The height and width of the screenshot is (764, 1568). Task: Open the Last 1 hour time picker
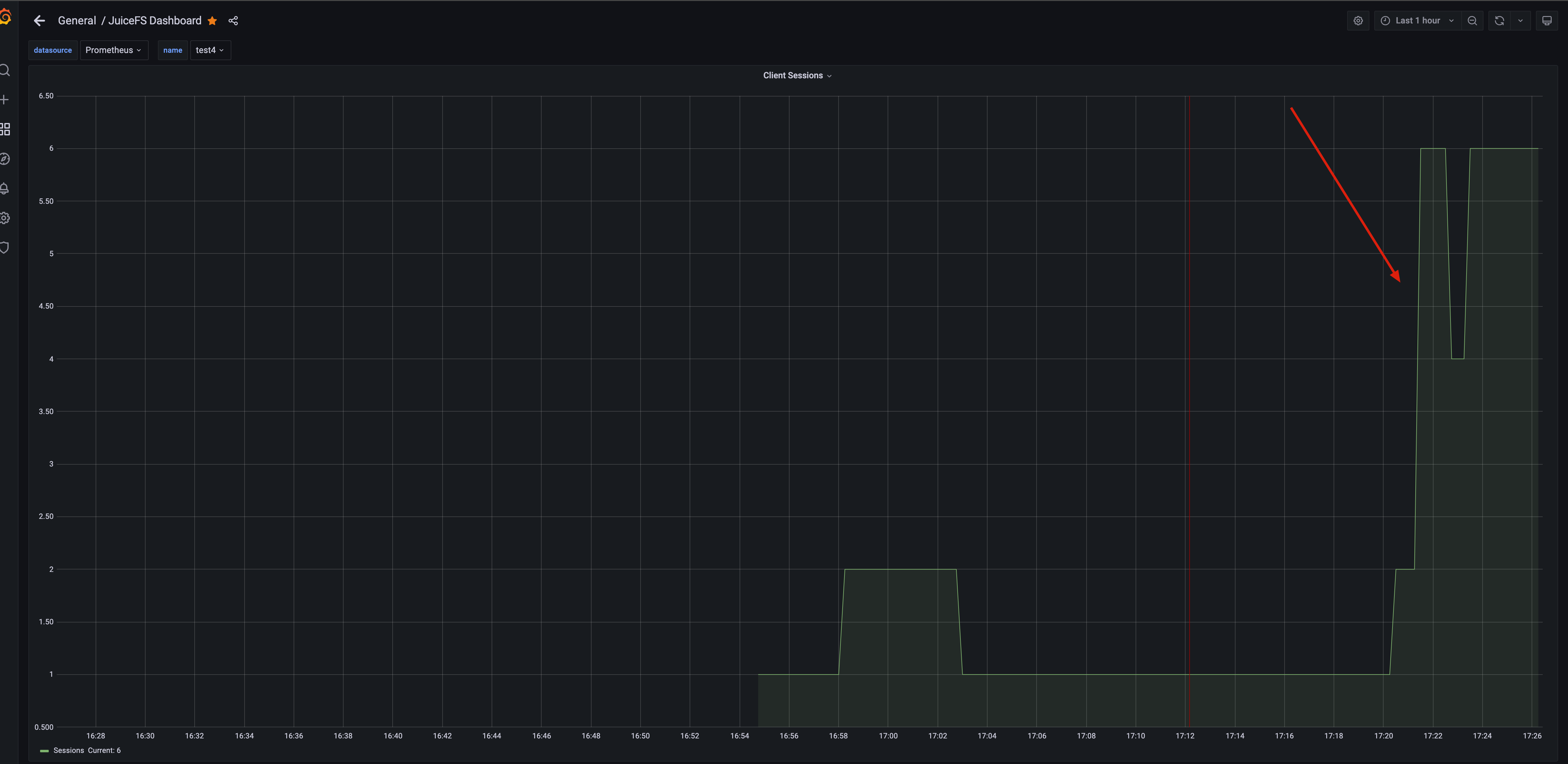point(1418,21)
